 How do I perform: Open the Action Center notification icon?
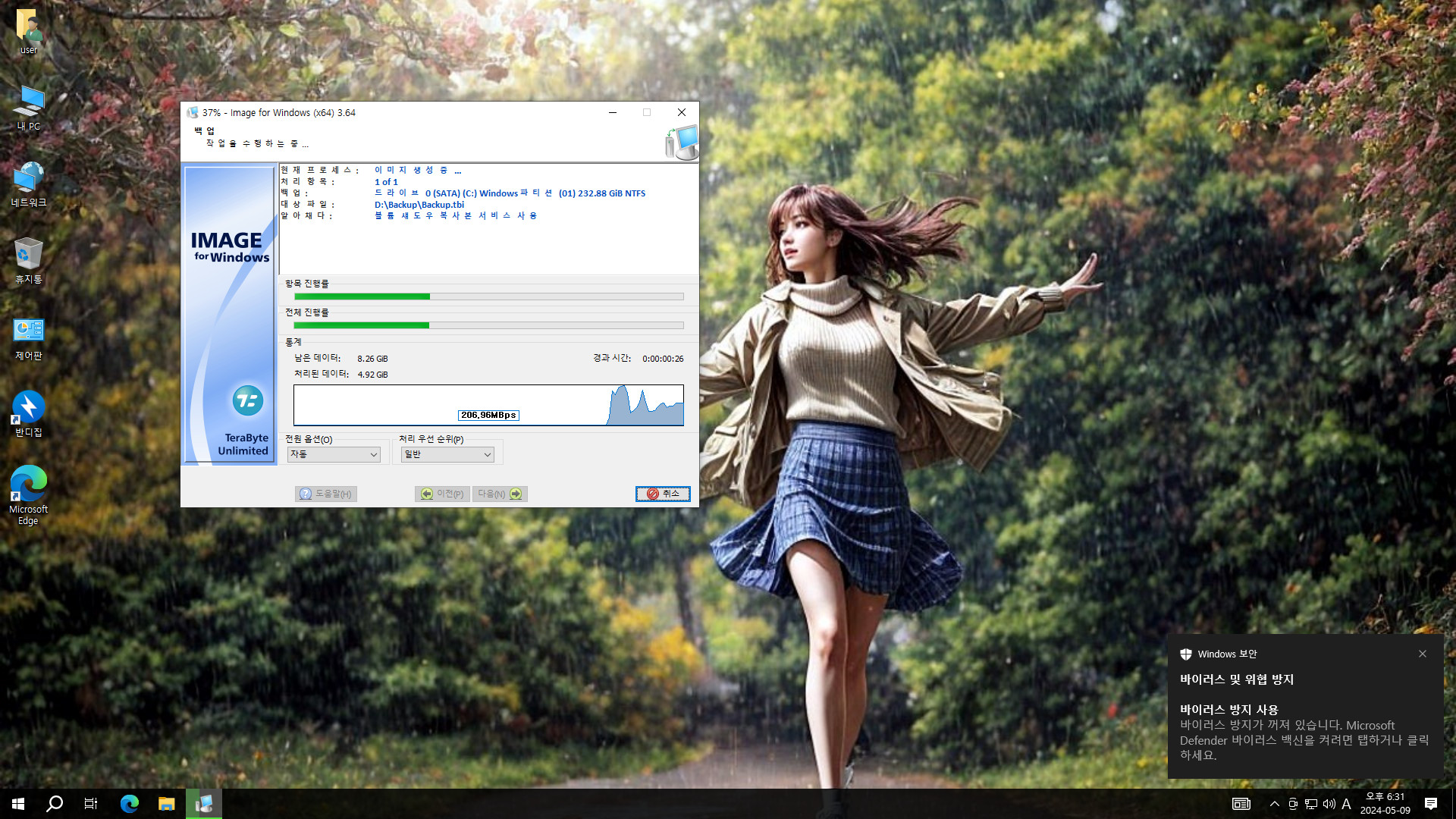[x=1431, y=804]
